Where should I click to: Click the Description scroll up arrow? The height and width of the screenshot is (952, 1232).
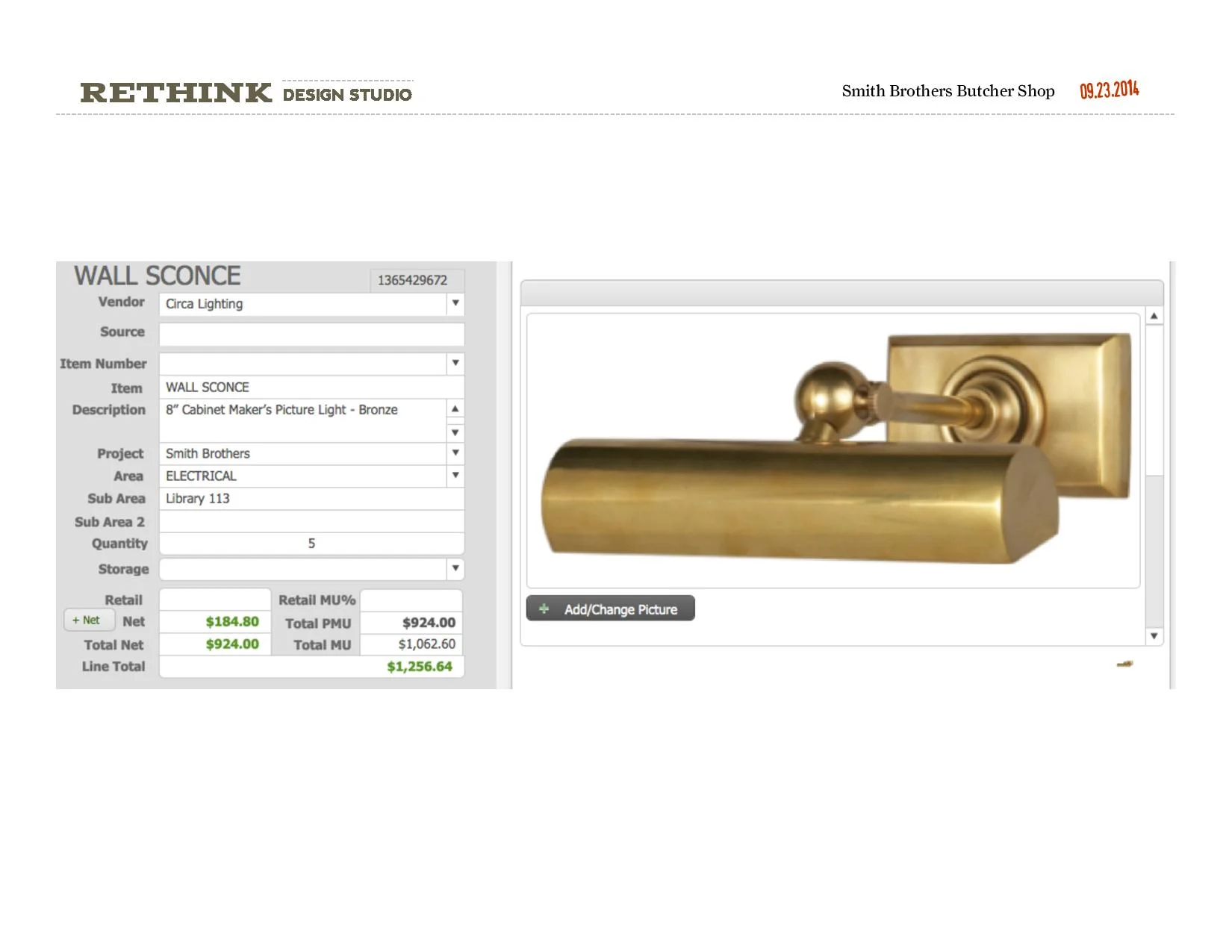coord(455,409)
